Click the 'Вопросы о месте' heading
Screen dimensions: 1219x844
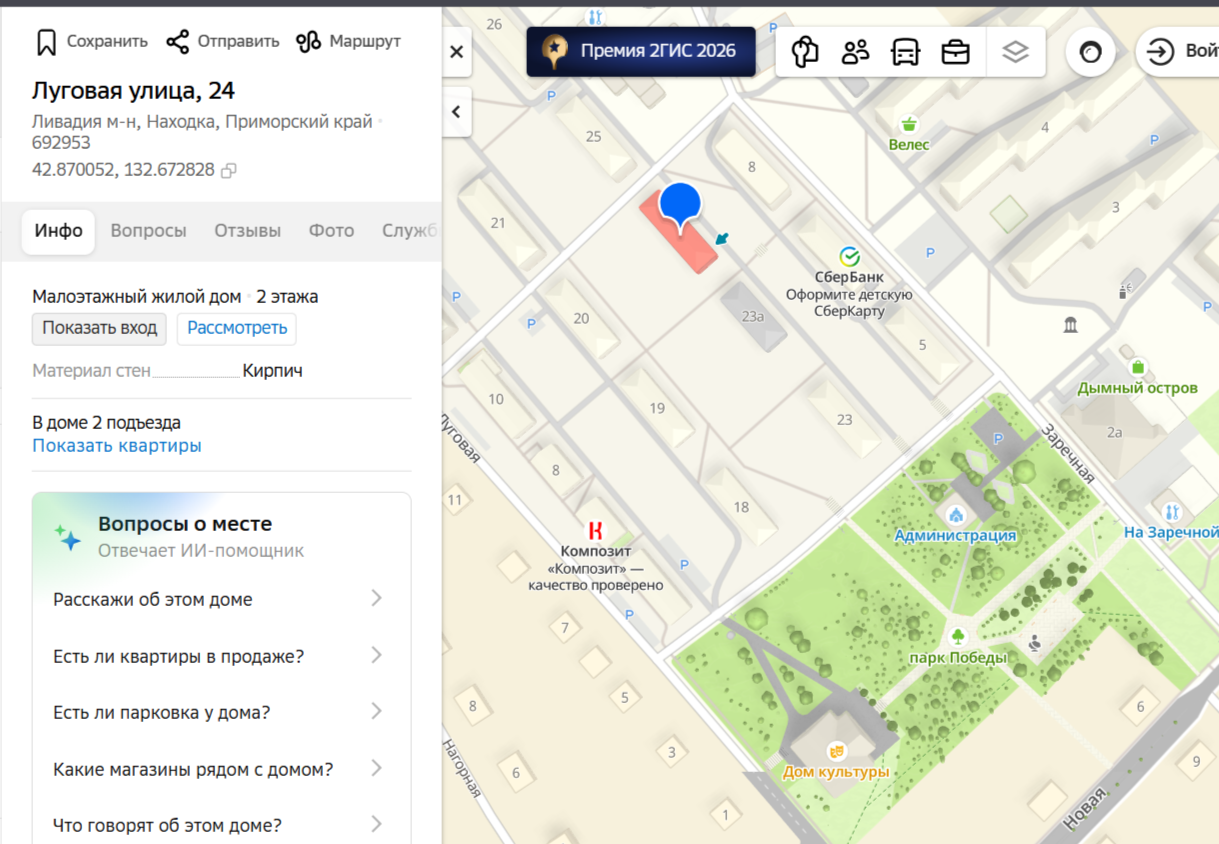pos(185,524)
